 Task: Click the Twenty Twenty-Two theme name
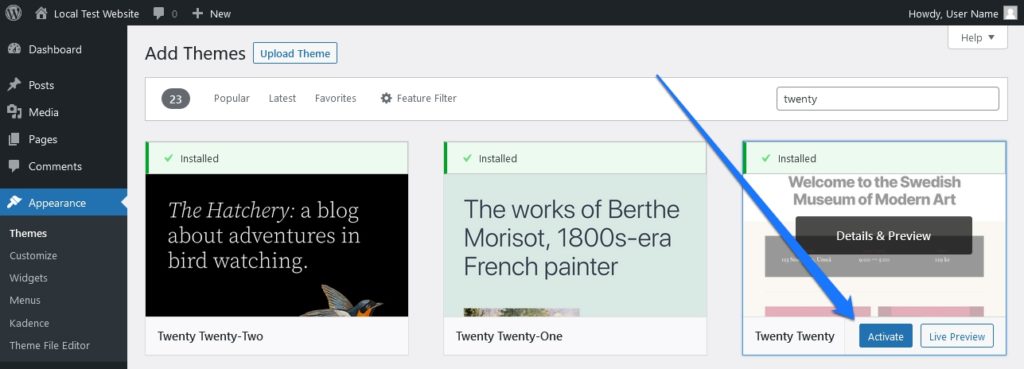tap(210, 336)
